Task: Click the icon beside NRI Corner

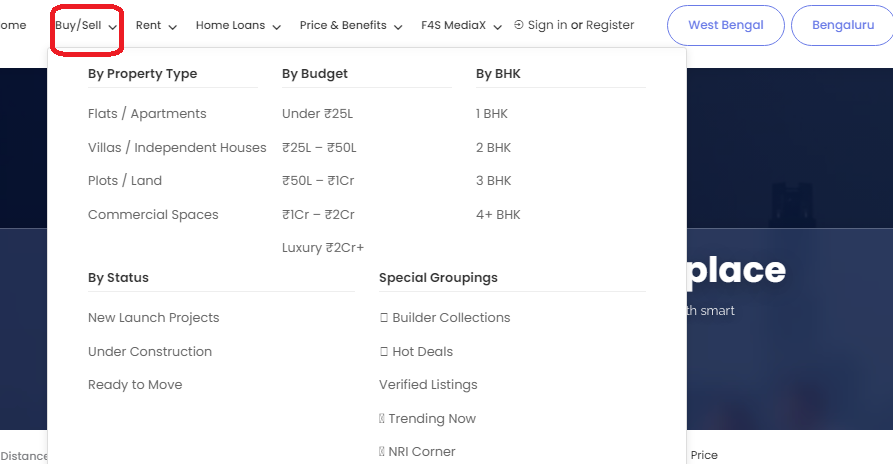Action: 382,452
